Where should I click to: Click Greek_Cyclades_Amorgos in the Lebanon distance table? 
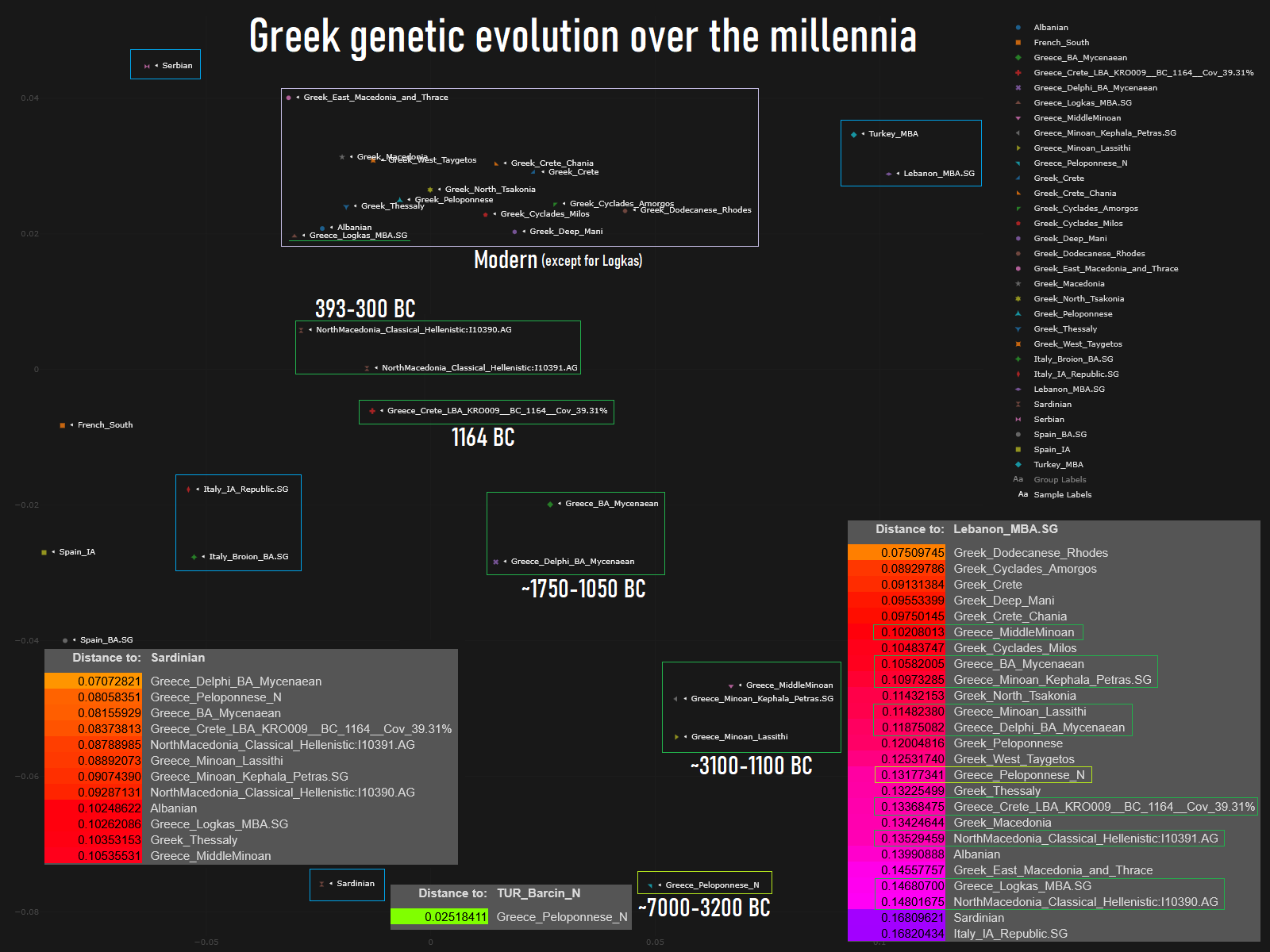coord(1025,569)
